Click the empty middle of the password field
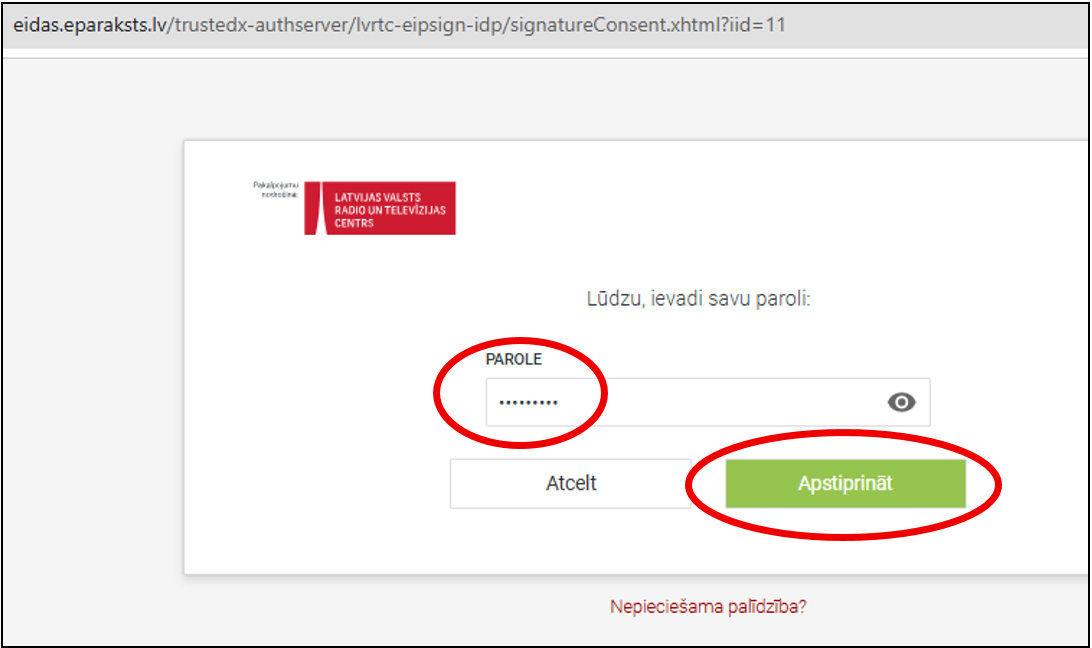 tap(720, 402)
